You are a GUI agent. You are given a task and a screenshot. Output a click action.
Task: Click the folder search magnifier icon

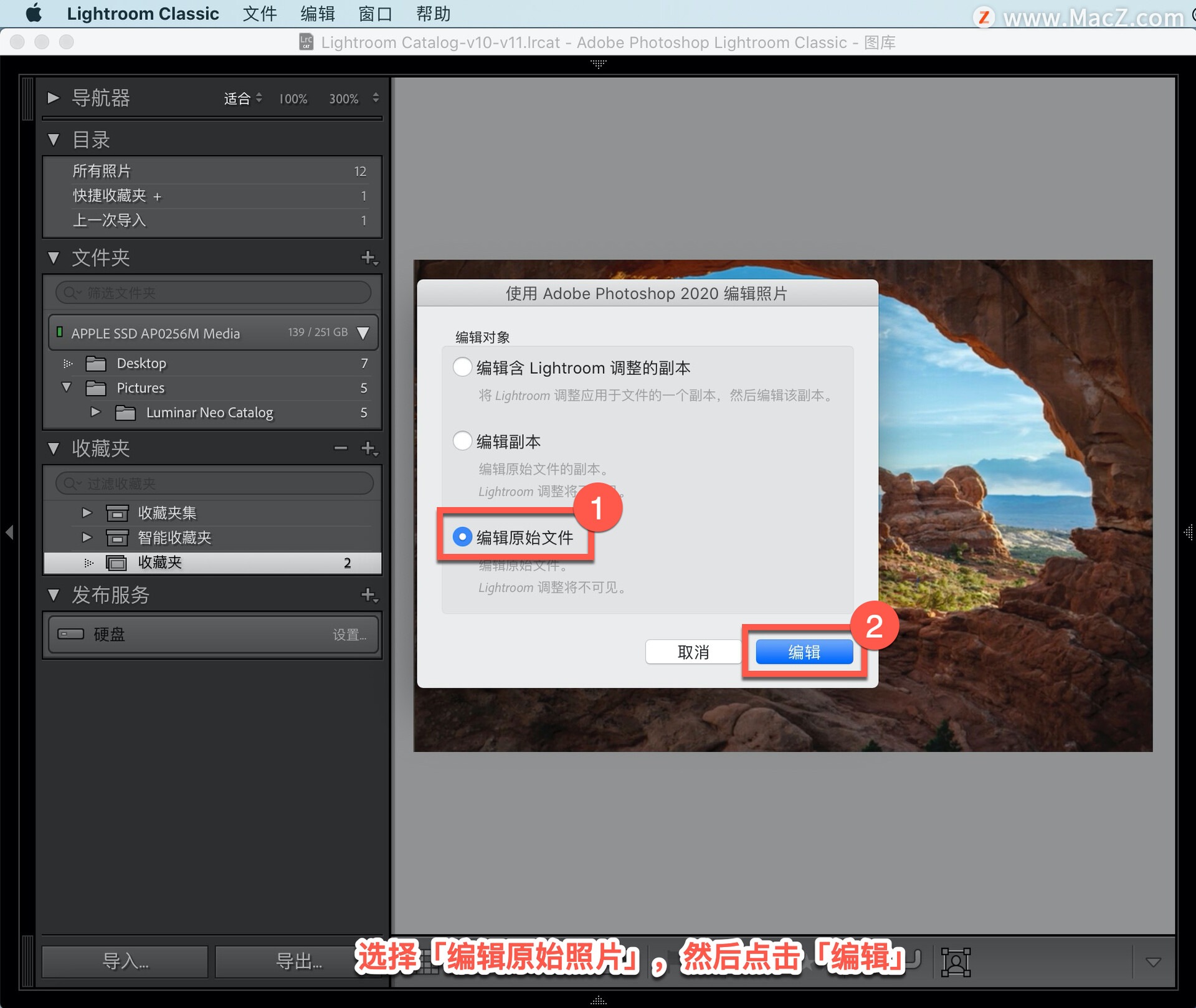(72, 292)
